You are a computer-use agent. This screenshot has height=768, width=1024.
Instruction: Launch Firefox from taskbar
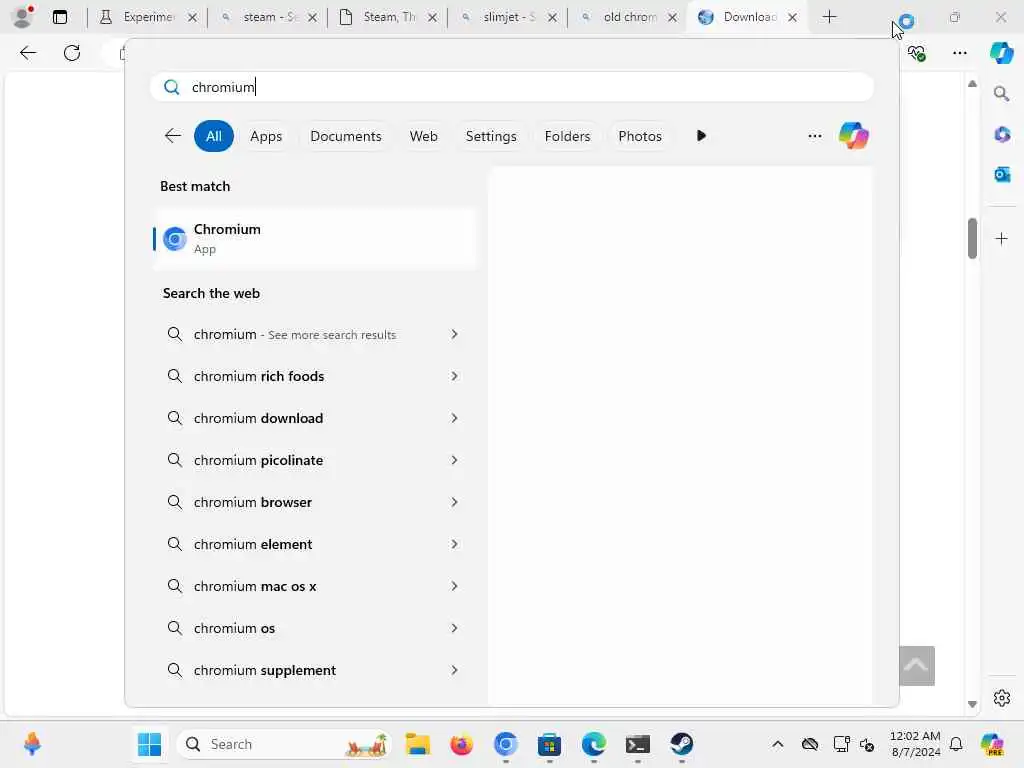(x=462, y=744)
